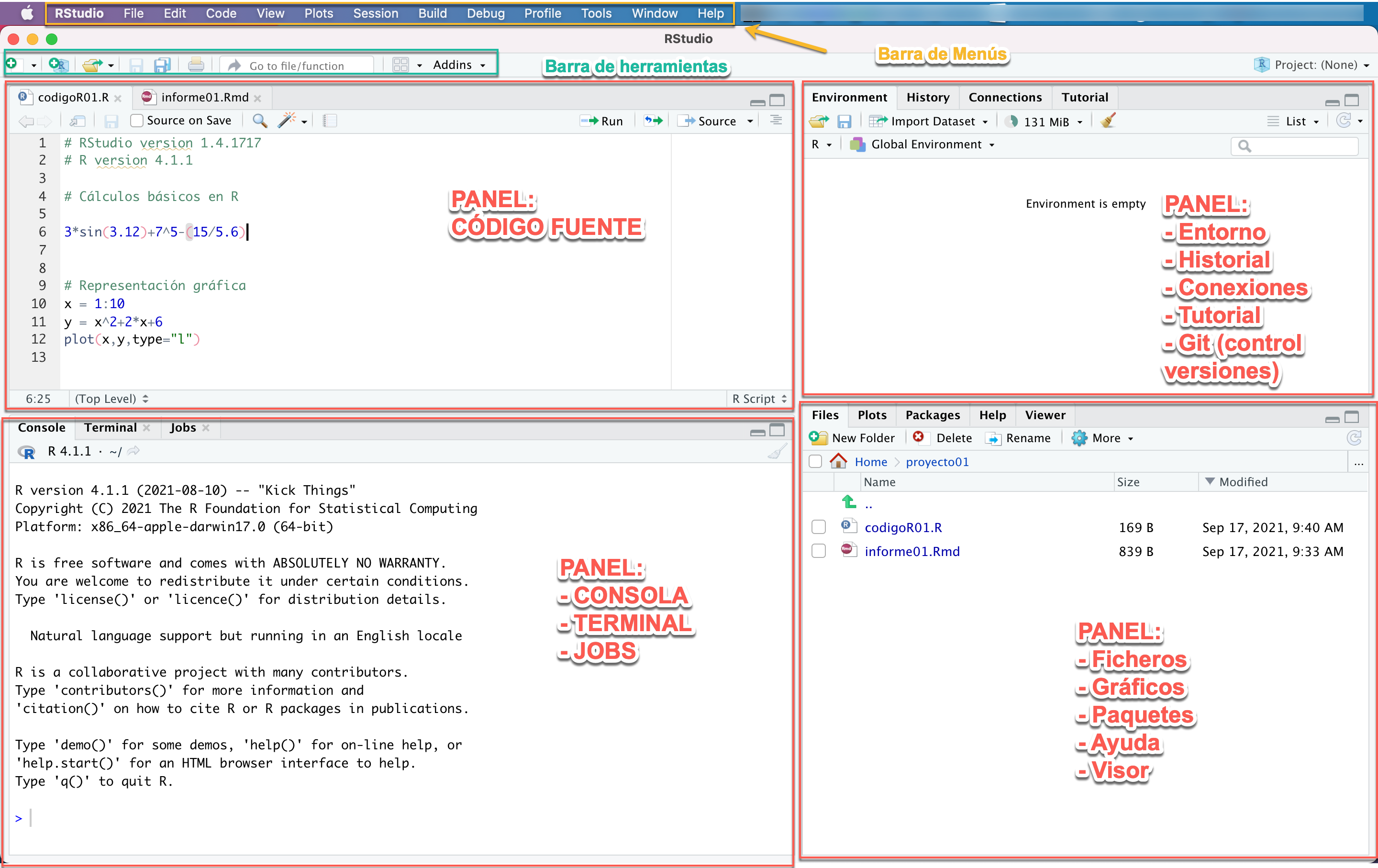Switch to the informe01.Rmd tab
1378x868 pixels.
coord(204,97)
